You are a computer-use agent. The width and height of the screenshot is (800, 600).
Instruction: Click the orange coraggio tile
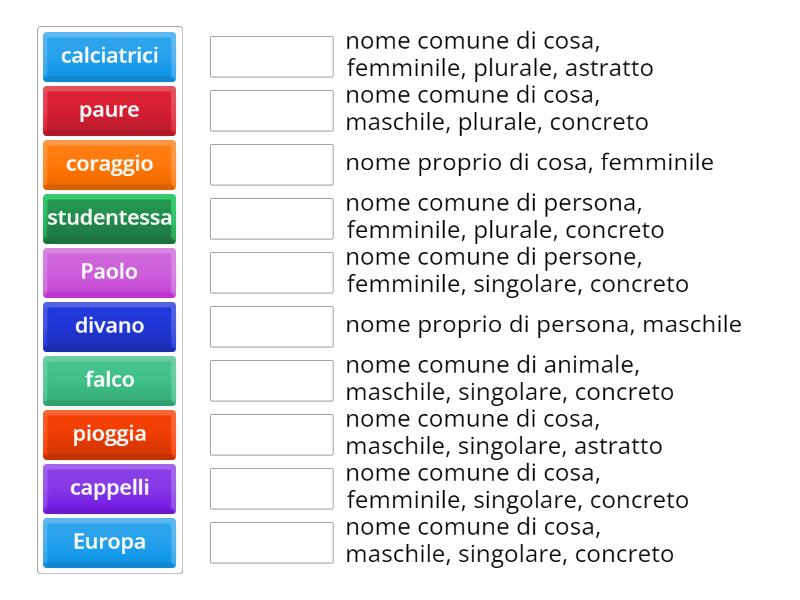point(108,165)
